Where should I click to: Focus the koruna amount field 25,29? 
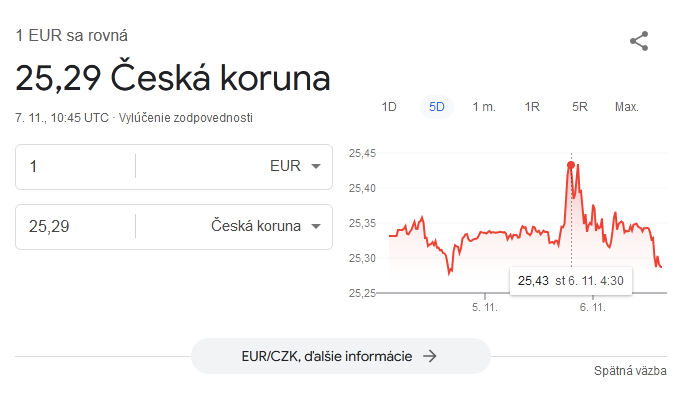pyautogui.click(x=76, y=227)
